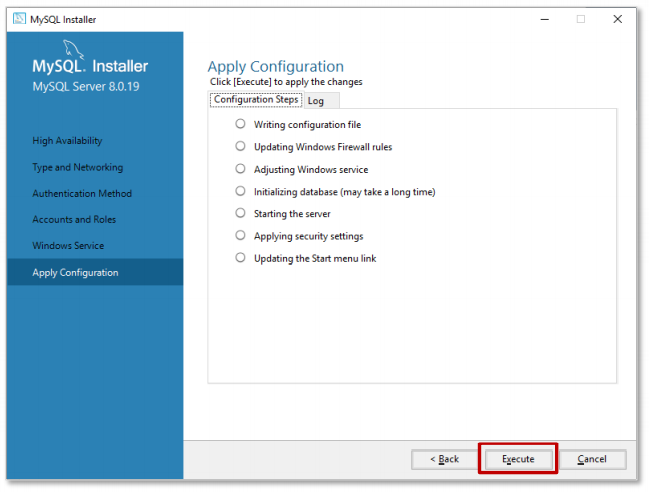Image resolution: width=649 pixels, height=492 pixels.
Task: Minimize the MySQL Installer window
Action: pyautogui.click(x=545, y=19)
